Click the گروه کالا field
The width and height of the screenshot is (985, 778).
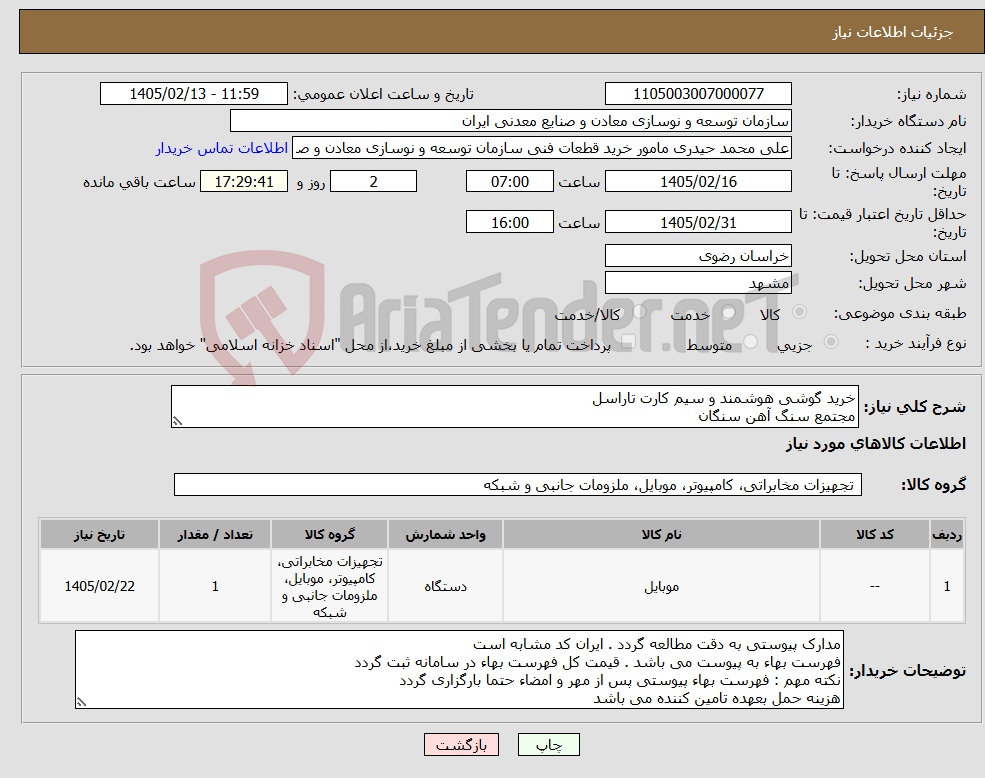tap(518, 485)
